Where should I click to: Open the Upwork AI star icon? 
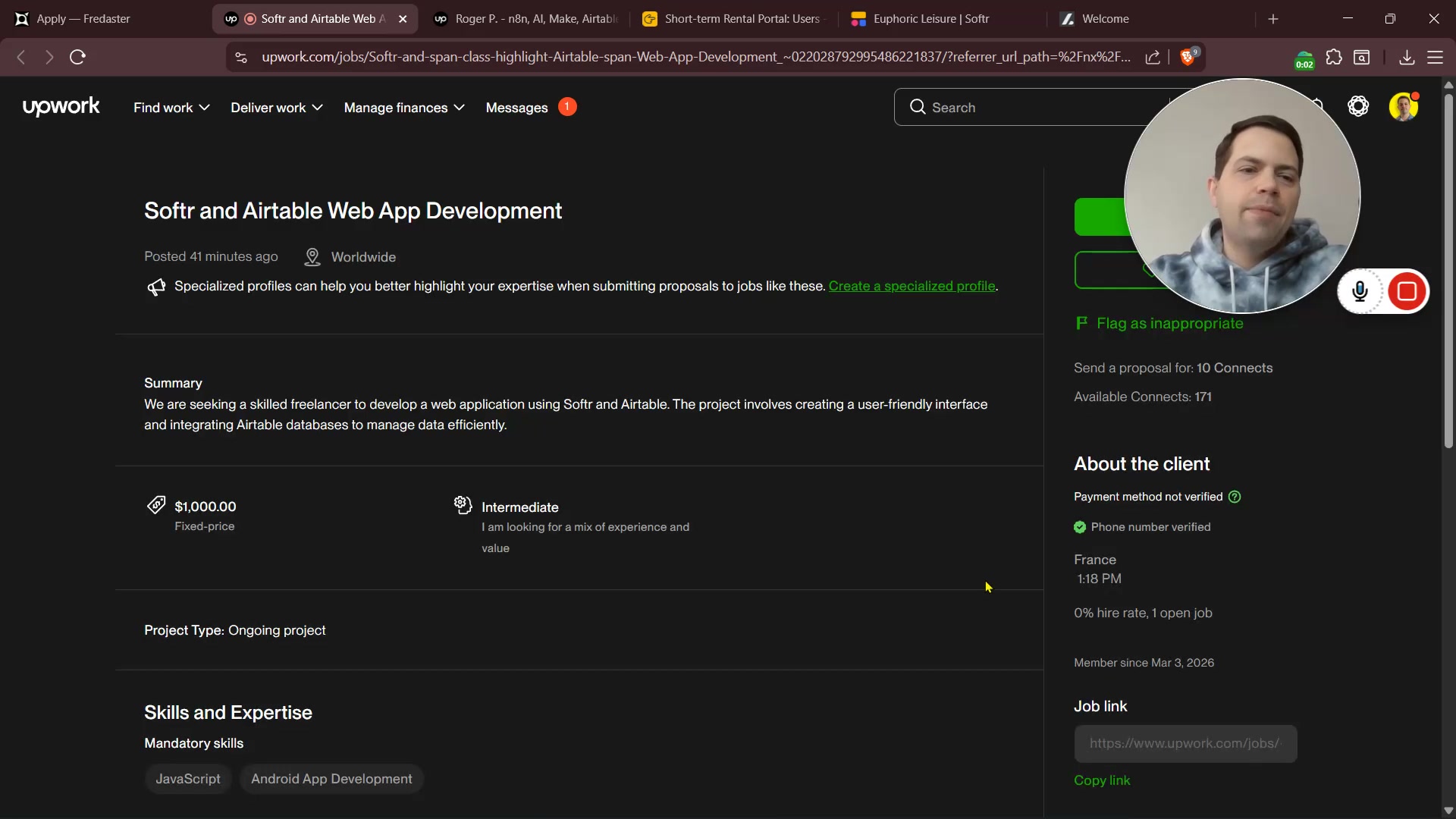pyautogui.click(x=1358, y=107)
